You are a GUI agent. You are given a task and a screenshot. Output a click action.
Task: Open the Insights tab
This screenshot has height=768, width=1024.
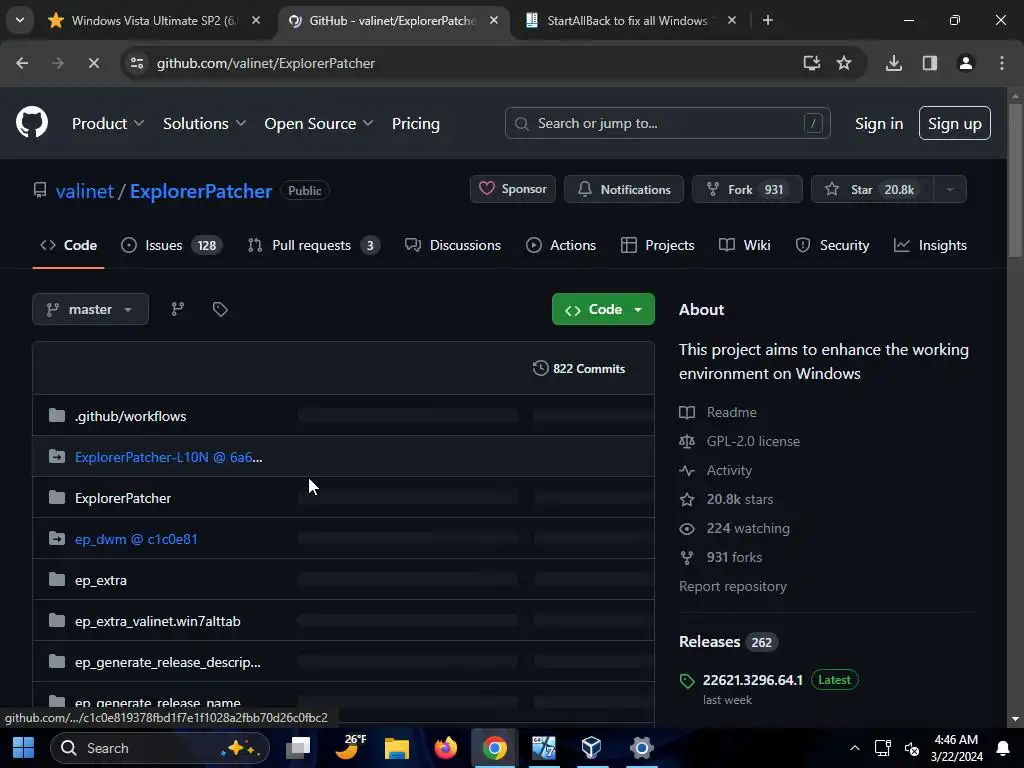[931, 246]
